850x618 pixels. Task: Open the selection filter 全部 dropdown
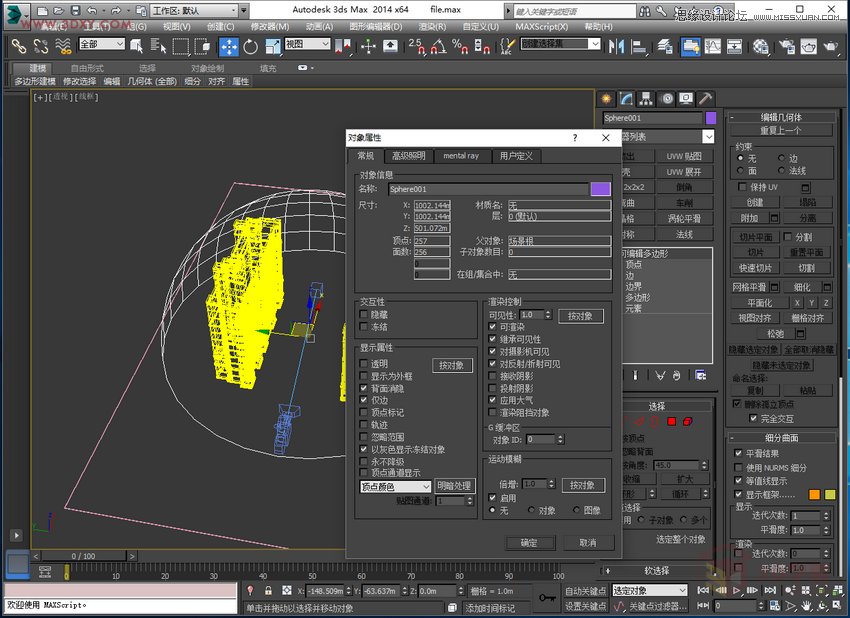[x=100, y=46]
